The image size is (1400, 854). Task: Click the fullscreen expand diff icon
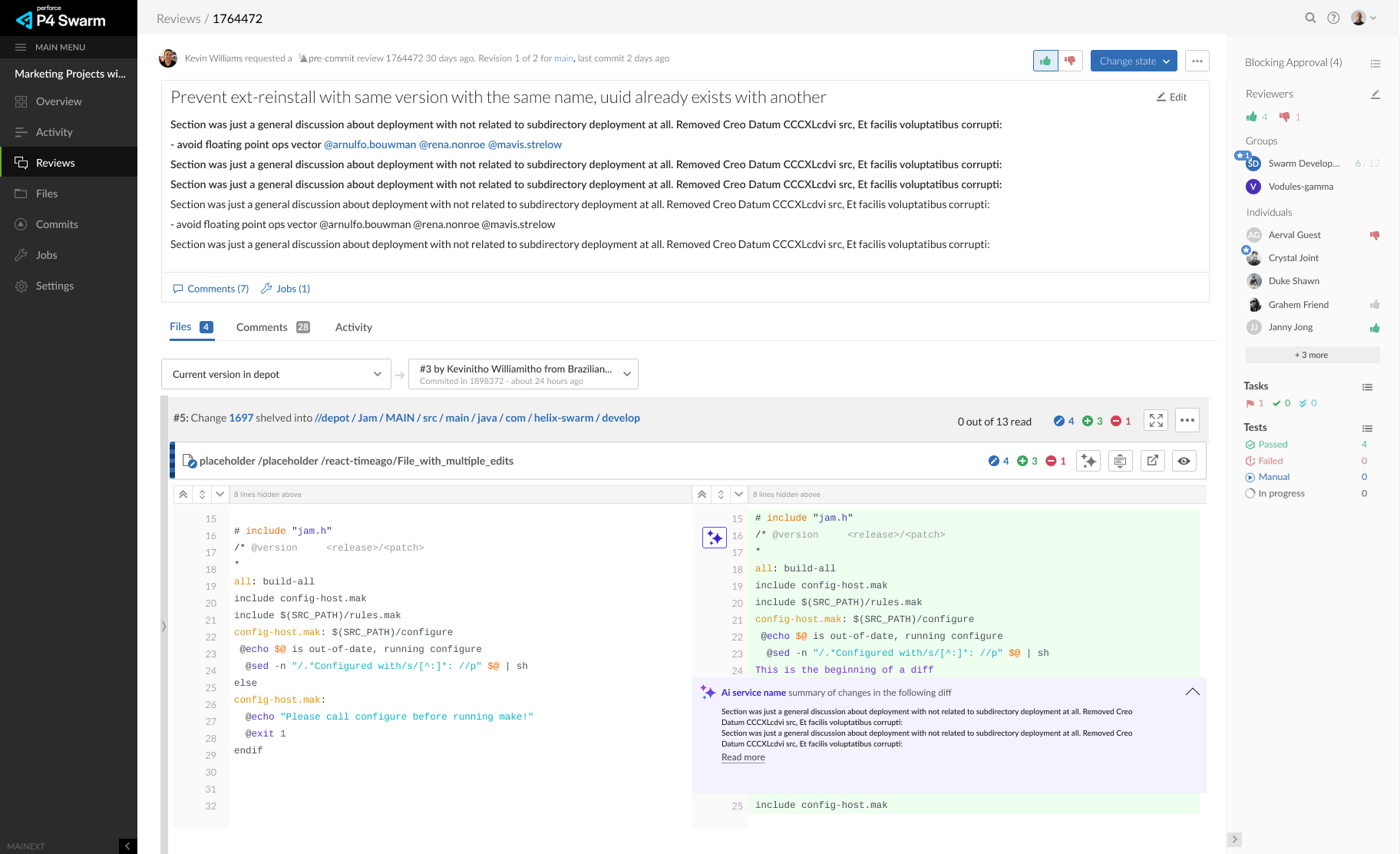1156,420
